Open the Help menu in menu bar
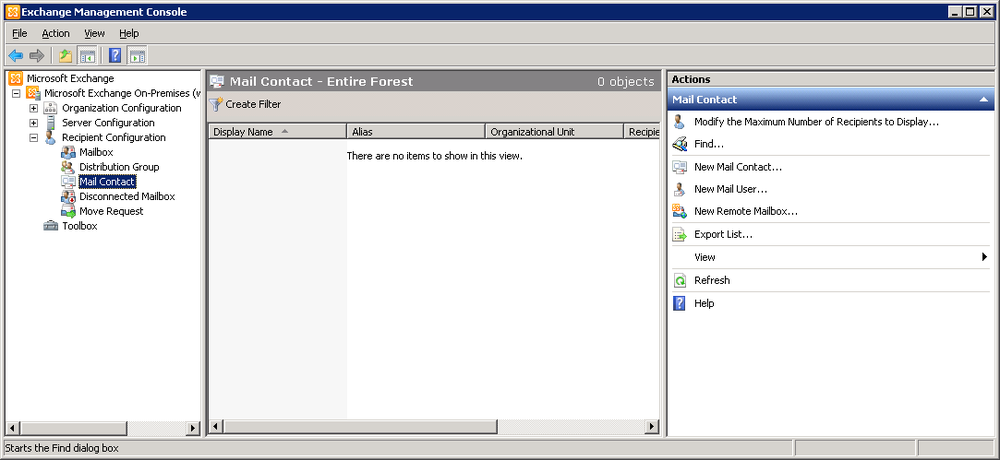This screenshot has height=460, width=1000. pos(129,33)
